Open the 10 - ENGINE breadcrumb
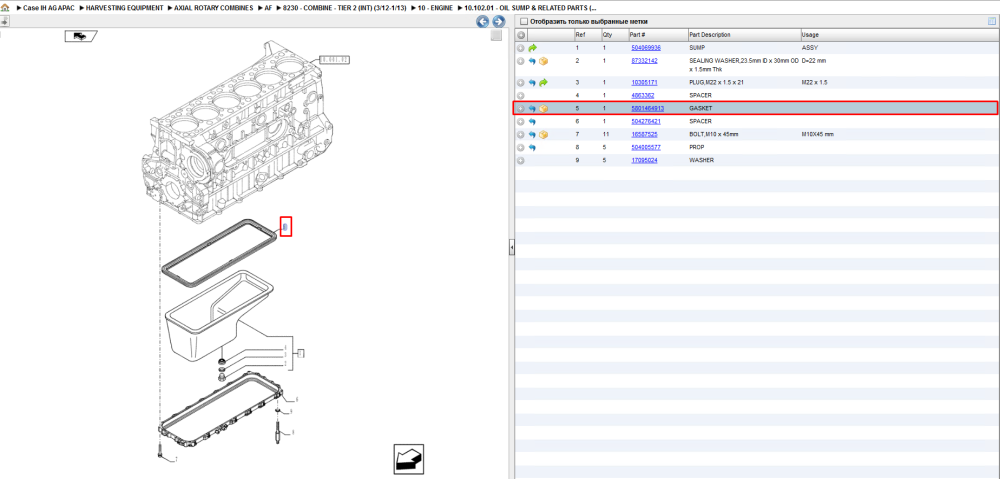The height and width of the screenshot is (479, 1000). 435,8
